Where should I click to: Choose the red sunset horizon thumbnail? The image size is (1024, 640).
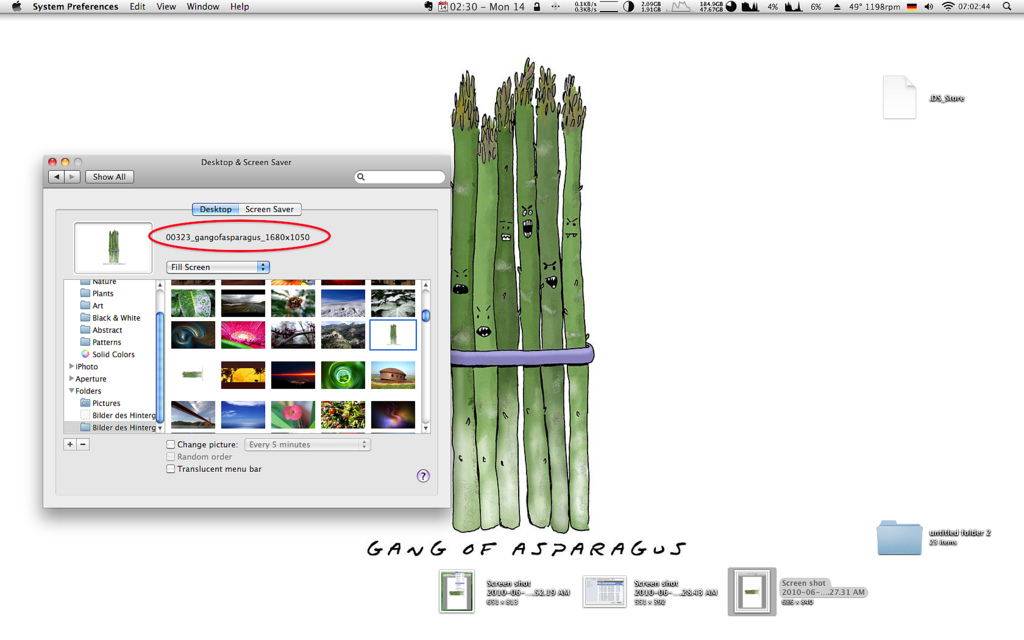coord(293,375)
